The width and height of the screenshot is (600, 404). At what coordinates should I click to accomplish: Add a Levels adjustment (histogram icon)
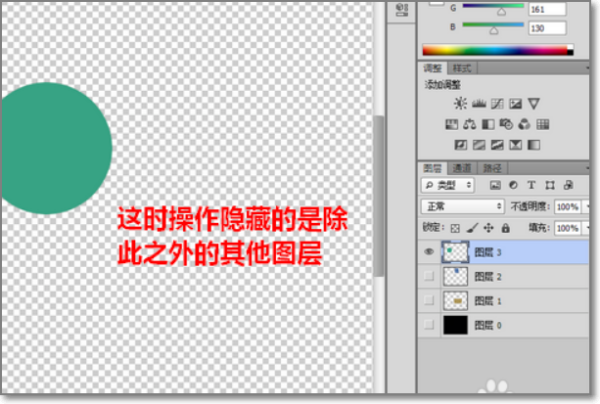tap(479, 103)
